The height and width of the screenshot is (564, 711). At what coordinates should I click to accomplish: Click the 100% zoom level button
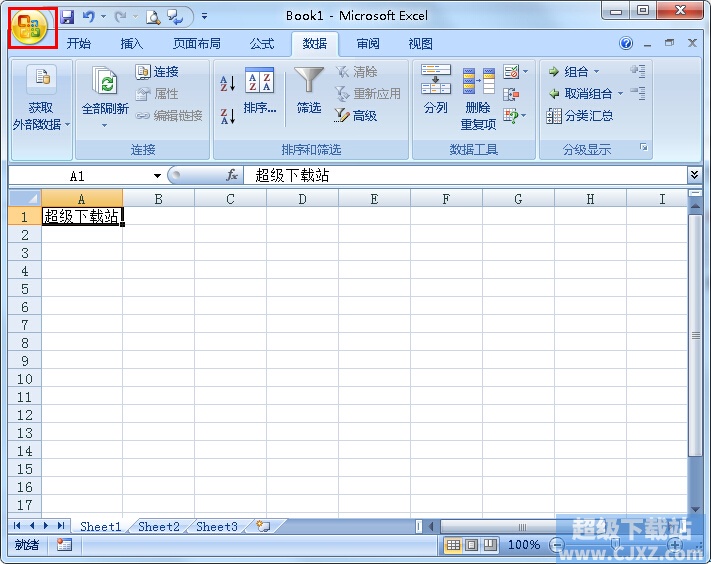524,545
